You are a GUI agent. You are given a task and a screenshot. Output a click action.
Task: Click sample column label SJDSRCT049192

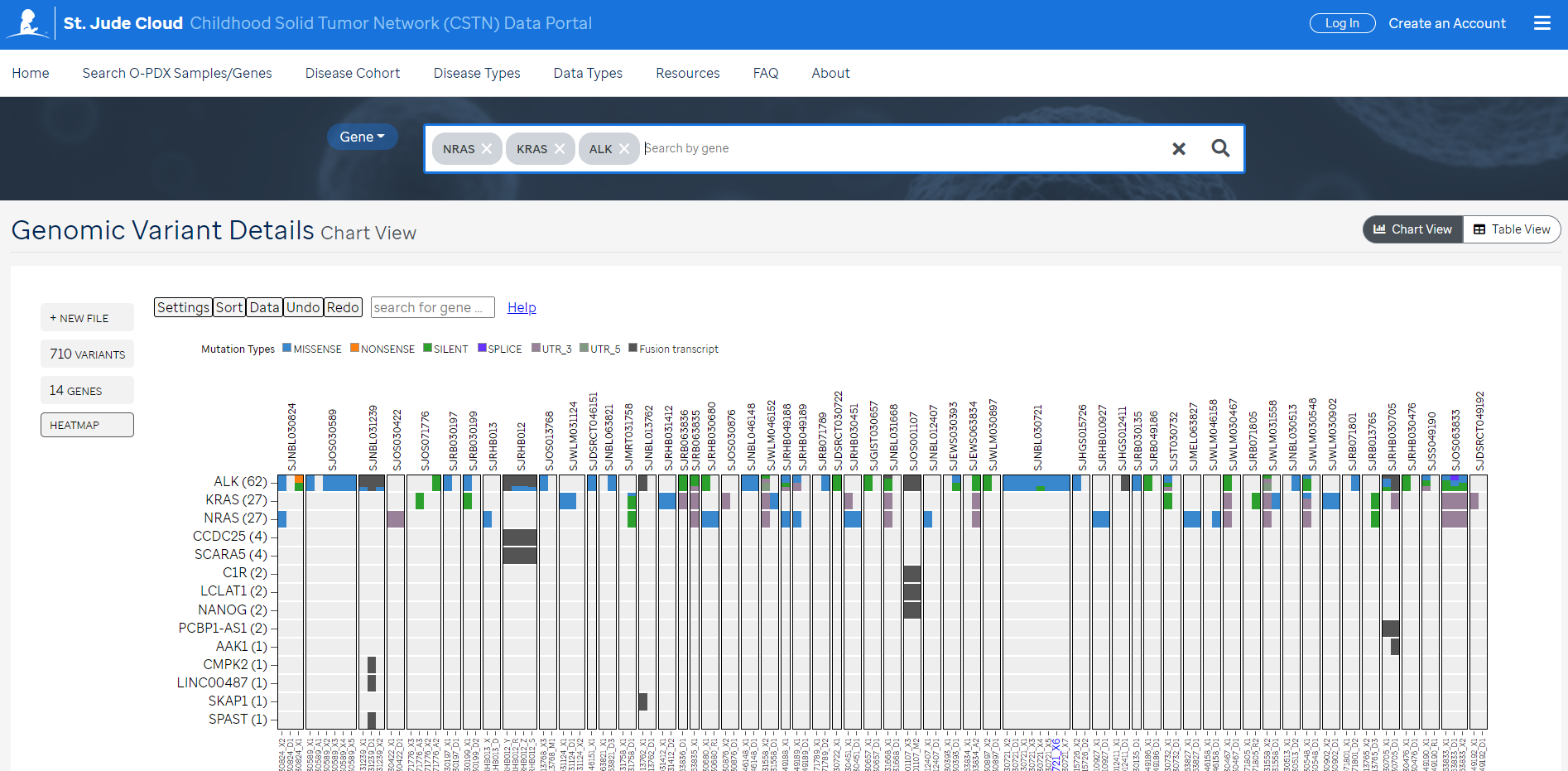click(x=1479, y=431)
